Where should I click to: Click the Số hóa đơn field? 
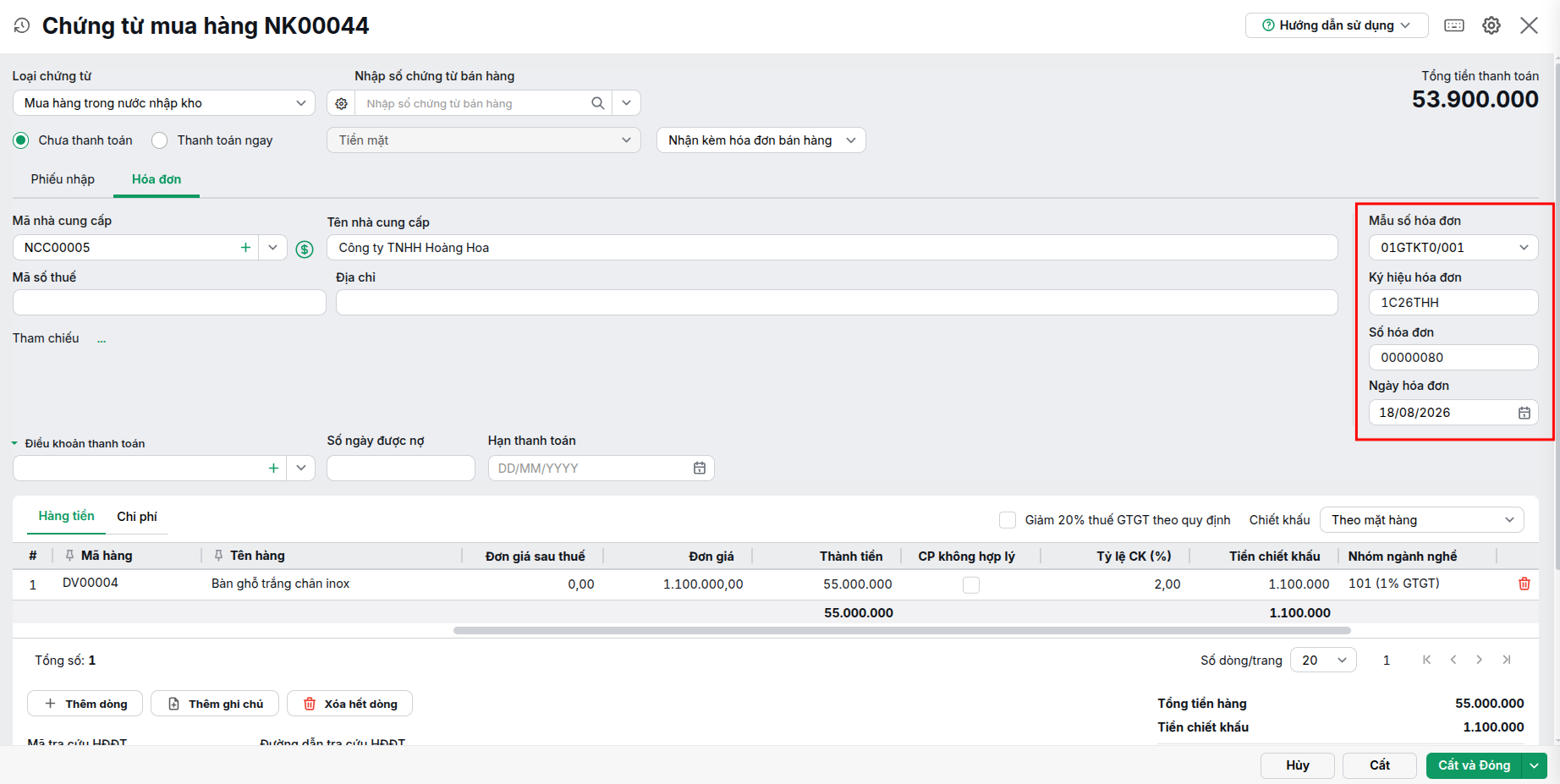(x=1453, y=358)
